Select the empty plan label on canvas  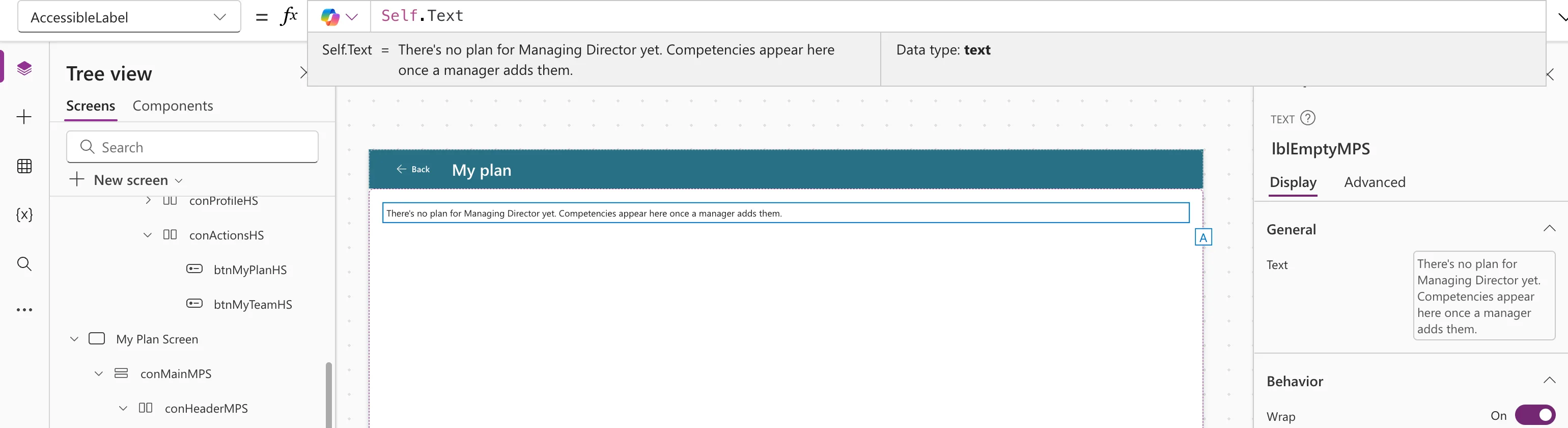pyautogui.click(x=785, y=213)
